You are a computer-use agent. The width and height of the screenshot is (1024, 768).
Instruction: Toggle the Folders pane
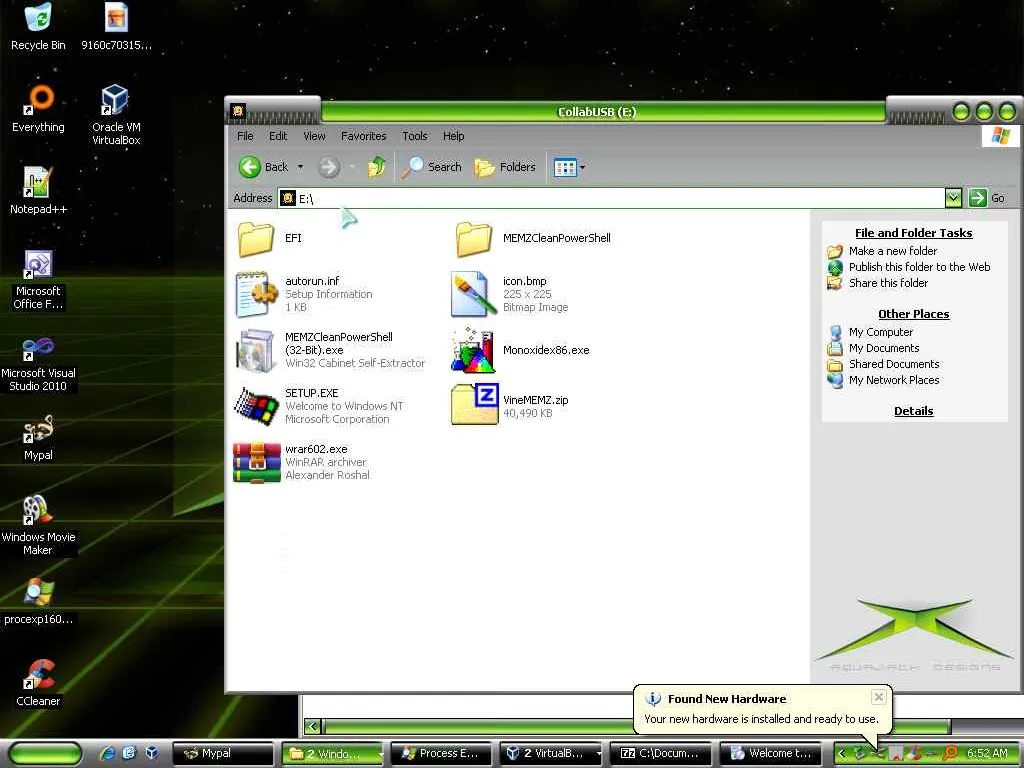point(505,167)
